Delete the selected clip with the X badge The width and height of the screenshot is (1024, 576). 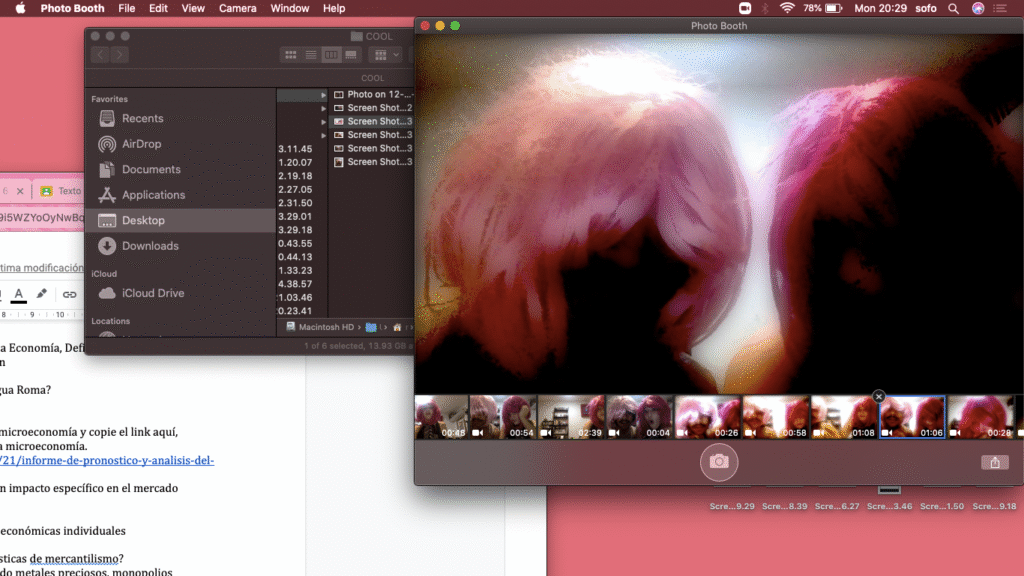[x=879, y=397]
